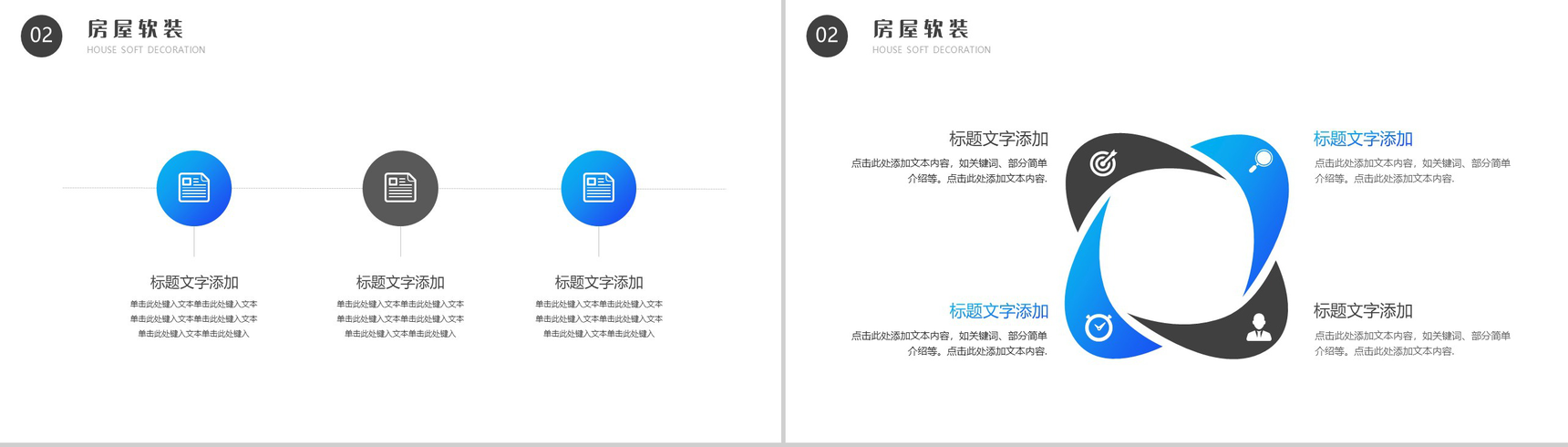Screen dimensions: 1568x447
Task: Click the left blue document icon circle
Action: tap(194, 188)
